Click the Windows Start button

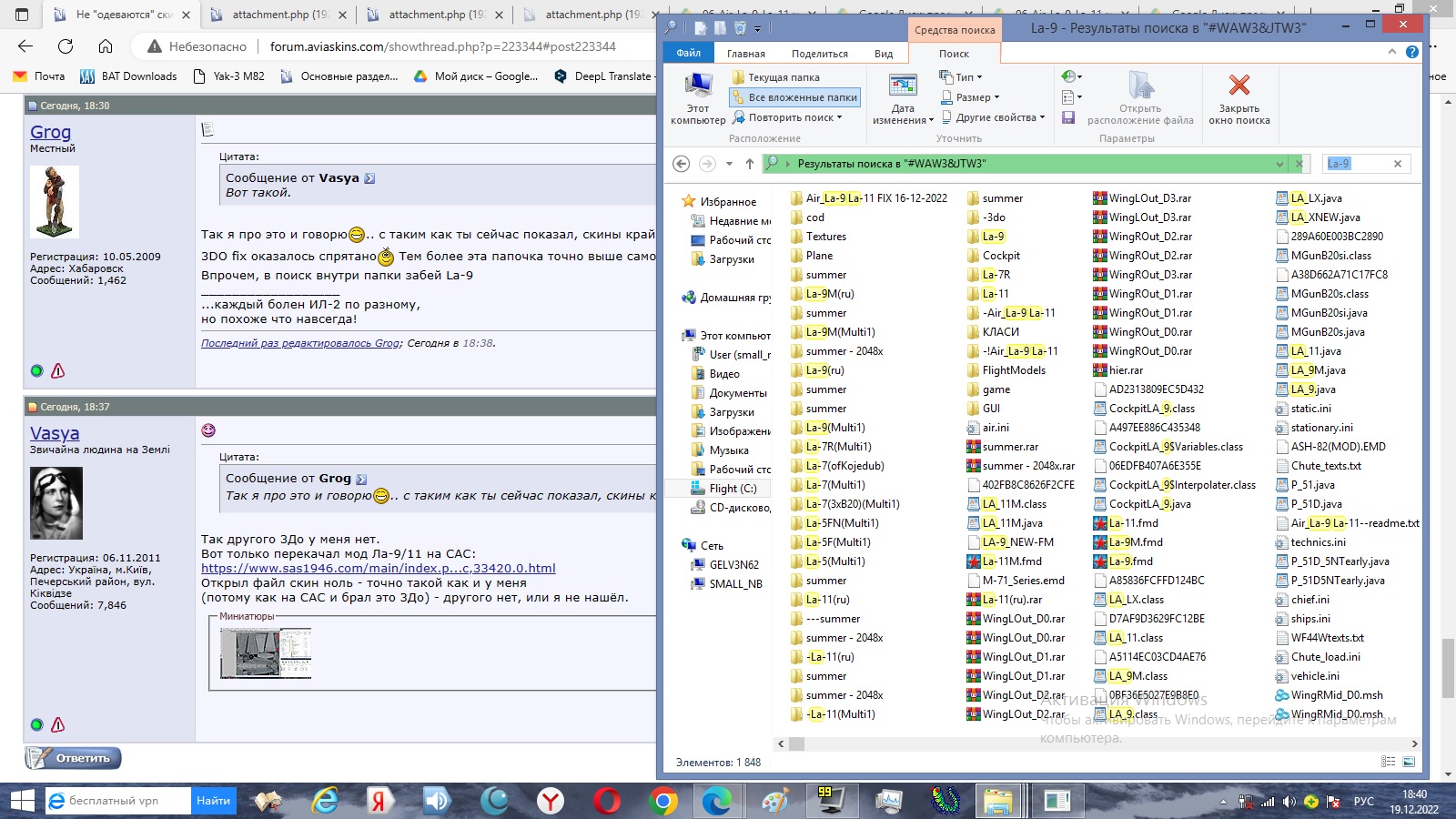tap(22, 801)
